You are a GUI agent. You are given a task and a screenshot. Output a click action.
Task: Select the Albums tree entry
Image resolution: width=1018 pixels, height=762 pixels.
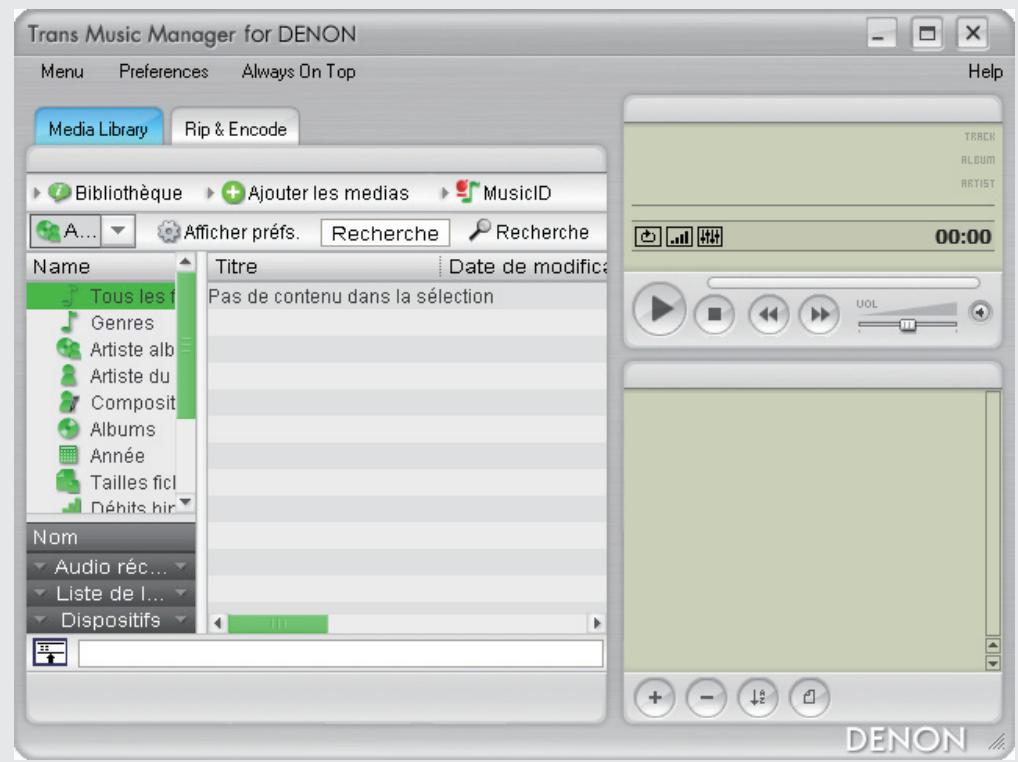pyautogui.click(x=101, y=429)
